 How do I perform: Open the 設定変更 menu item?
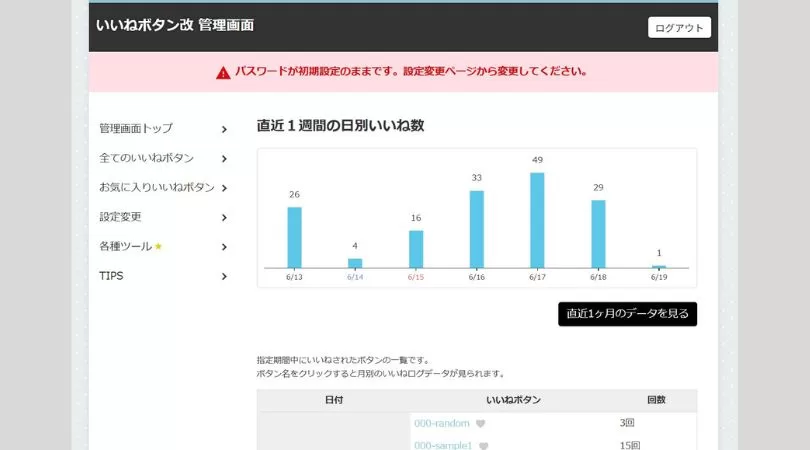click(120, 217)
